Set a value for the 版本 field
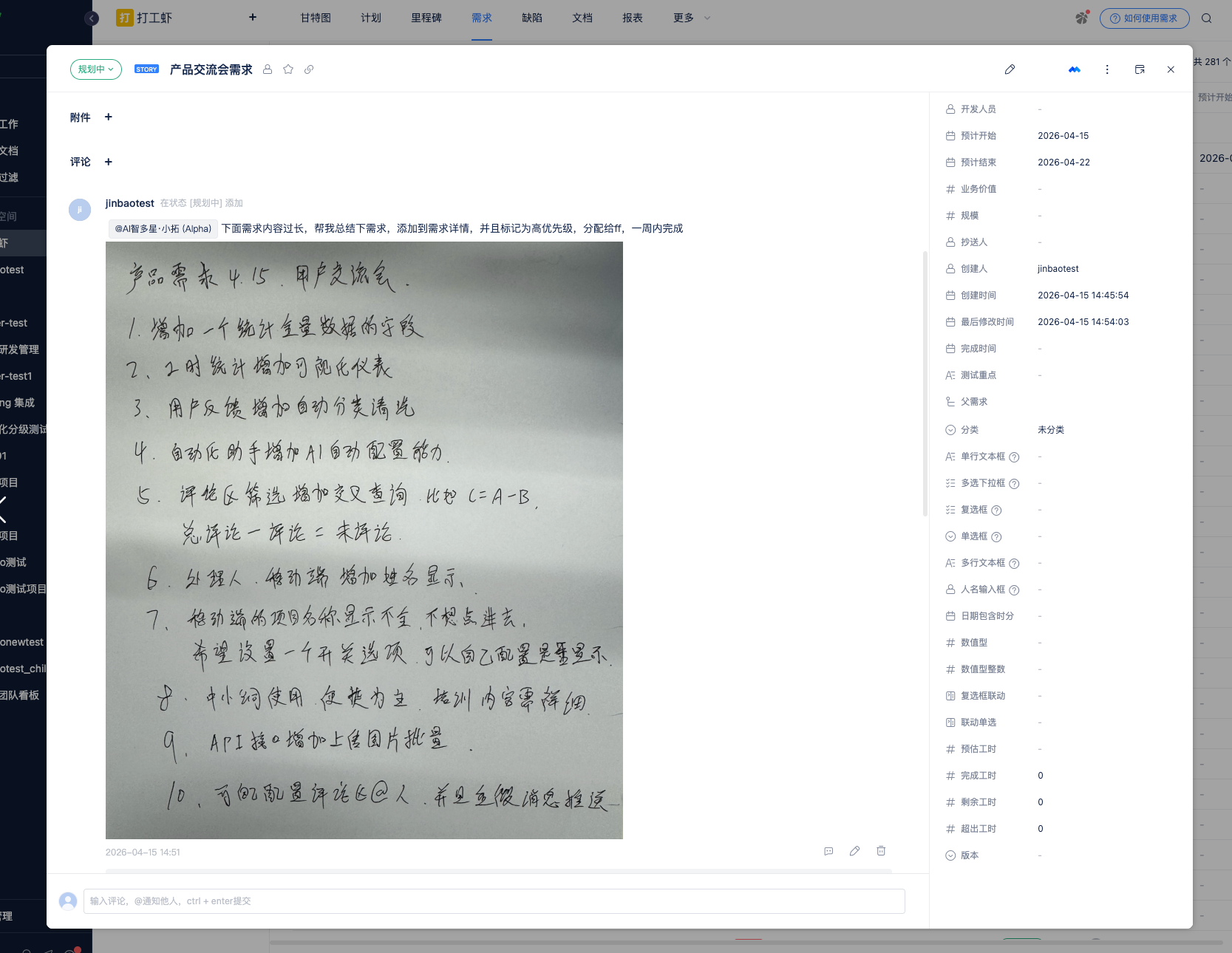This screenshot has width=1232, height=953. click(1040, 855)
